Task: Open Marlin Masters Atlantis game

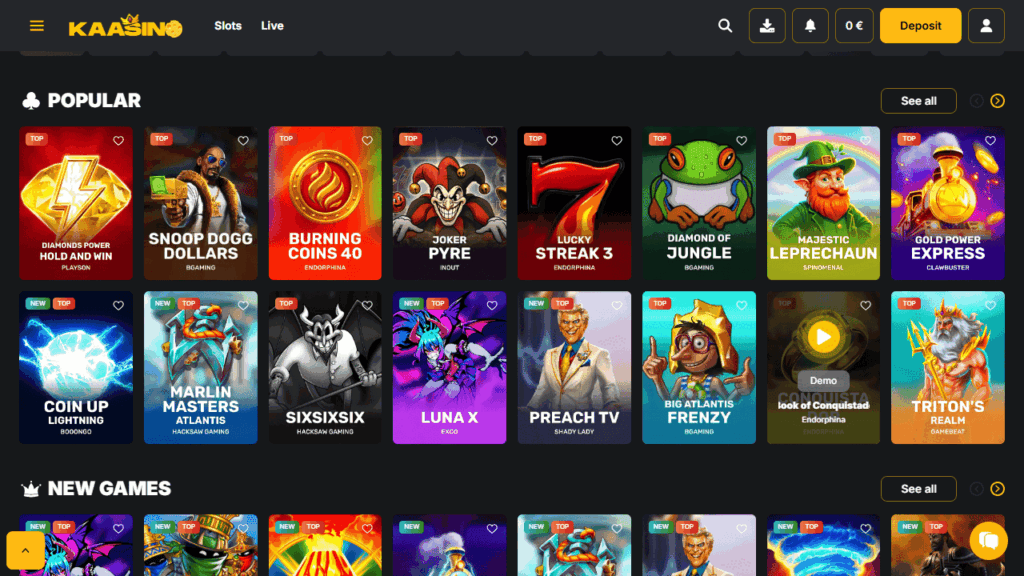Action: click(200, 368)
